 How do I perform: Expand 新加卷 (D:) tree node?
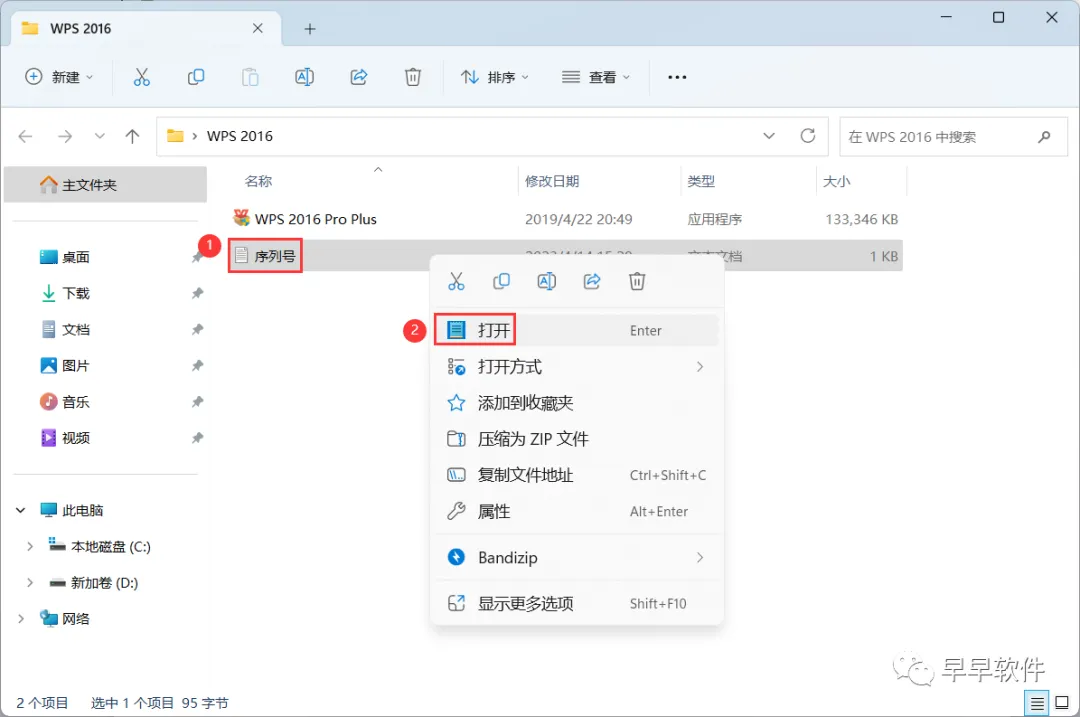[x=30, y=583]
